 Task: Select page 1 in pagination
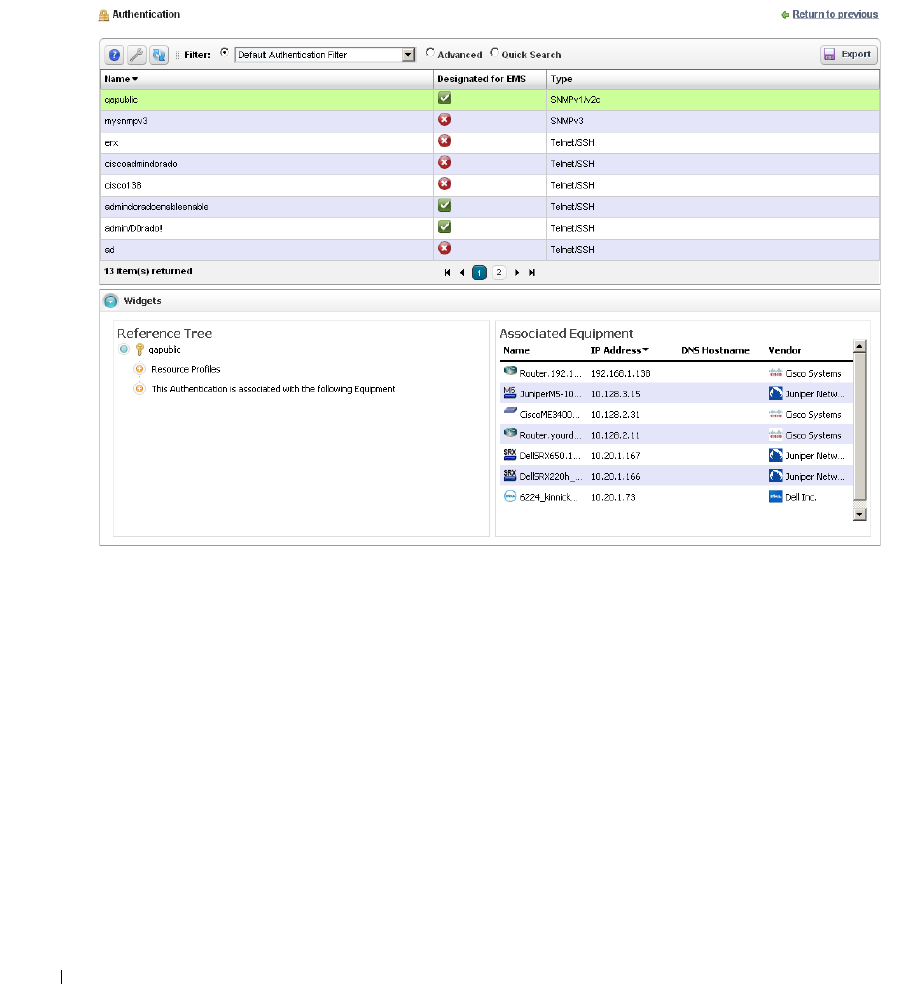479,272
